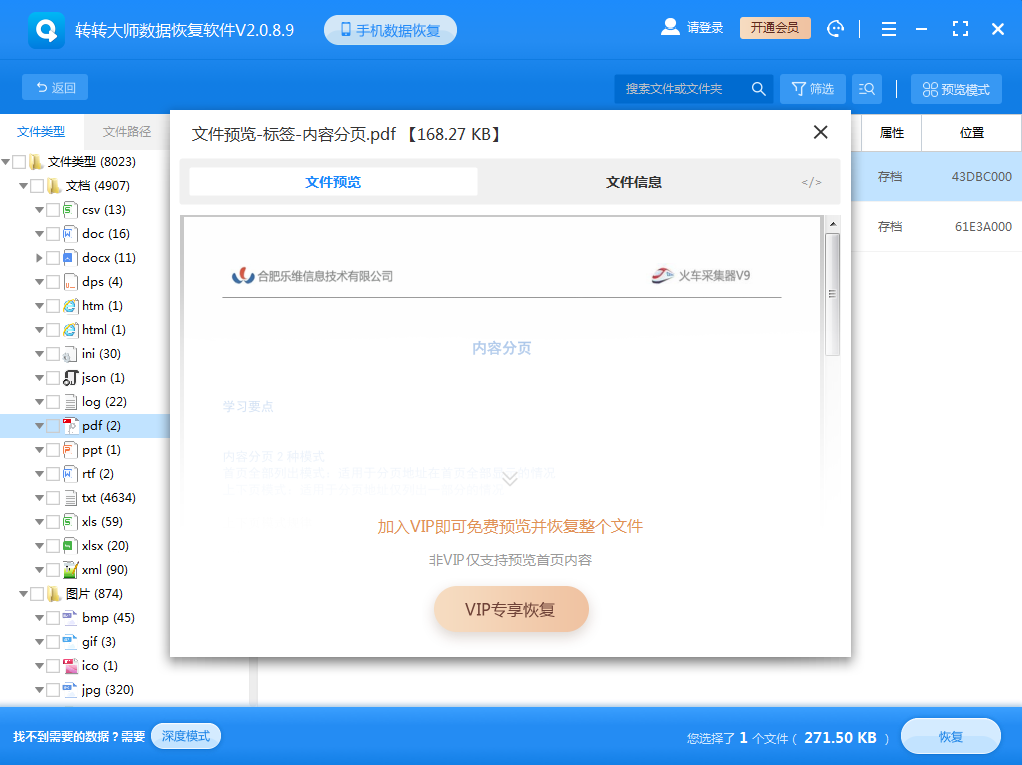Click the xls file type icon
Viewport: 1022px width, 765px height.
pyautogui.click(x=70, y=522)
